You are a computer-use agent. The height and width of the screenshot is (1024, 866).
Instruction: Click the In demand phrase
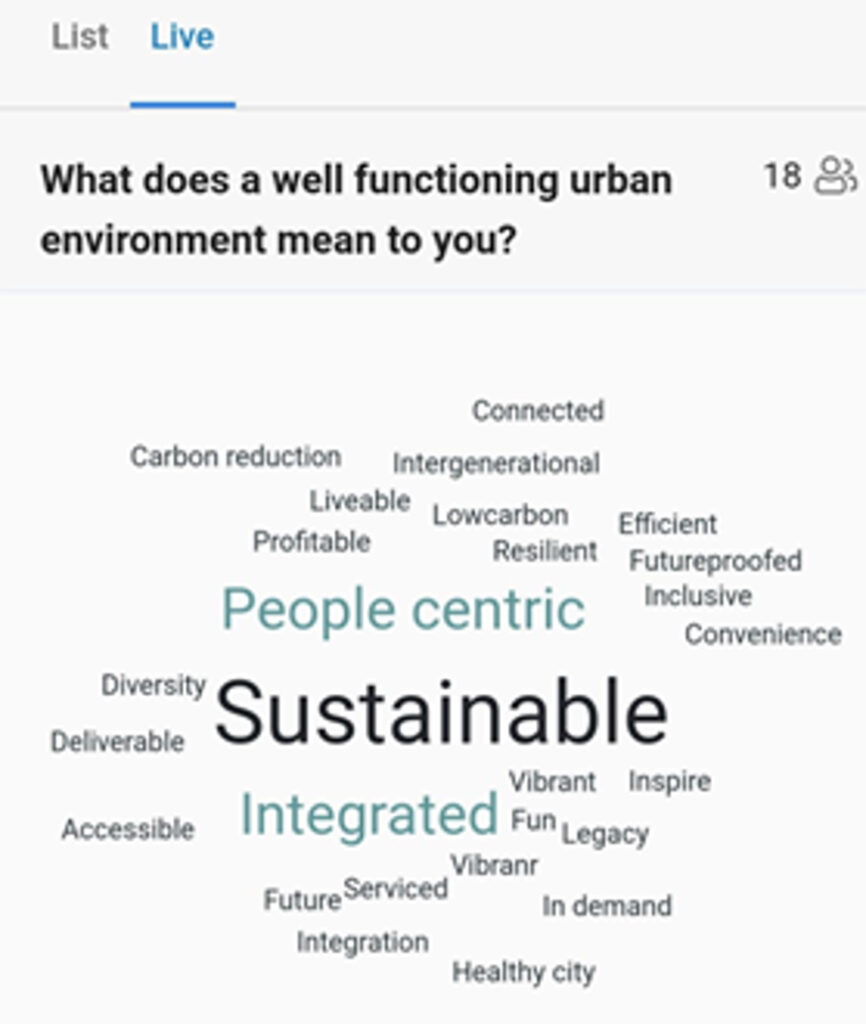[x=607, y=907]
